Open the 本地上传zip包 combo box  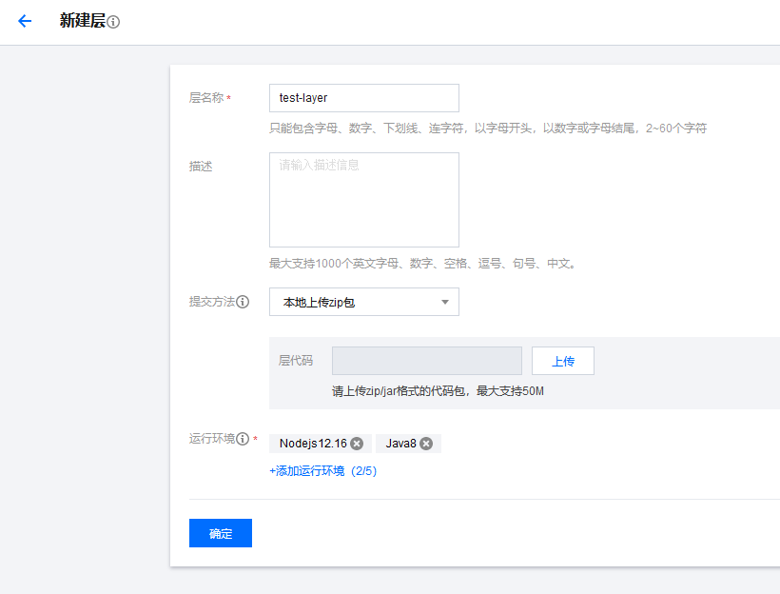click(355, 302)
